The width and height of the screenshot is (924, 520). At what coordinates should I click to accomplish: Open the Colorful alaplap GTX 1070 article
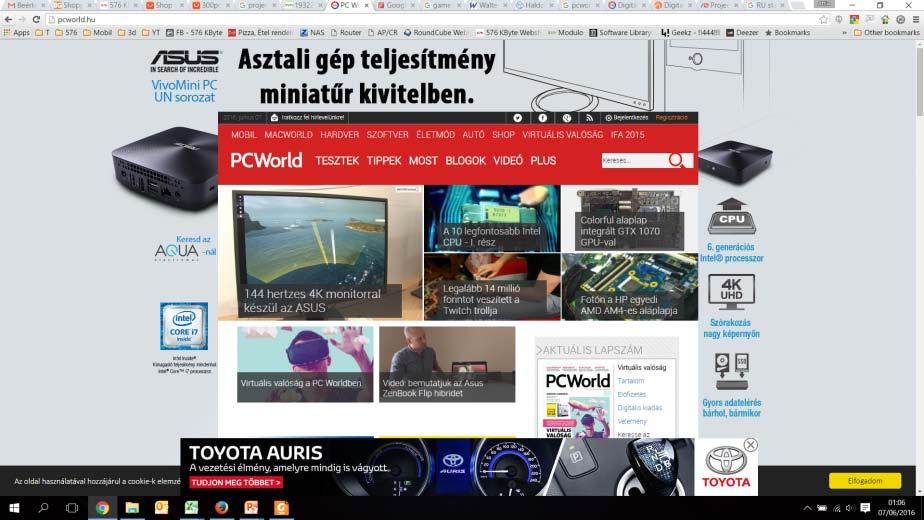[629, 218]
